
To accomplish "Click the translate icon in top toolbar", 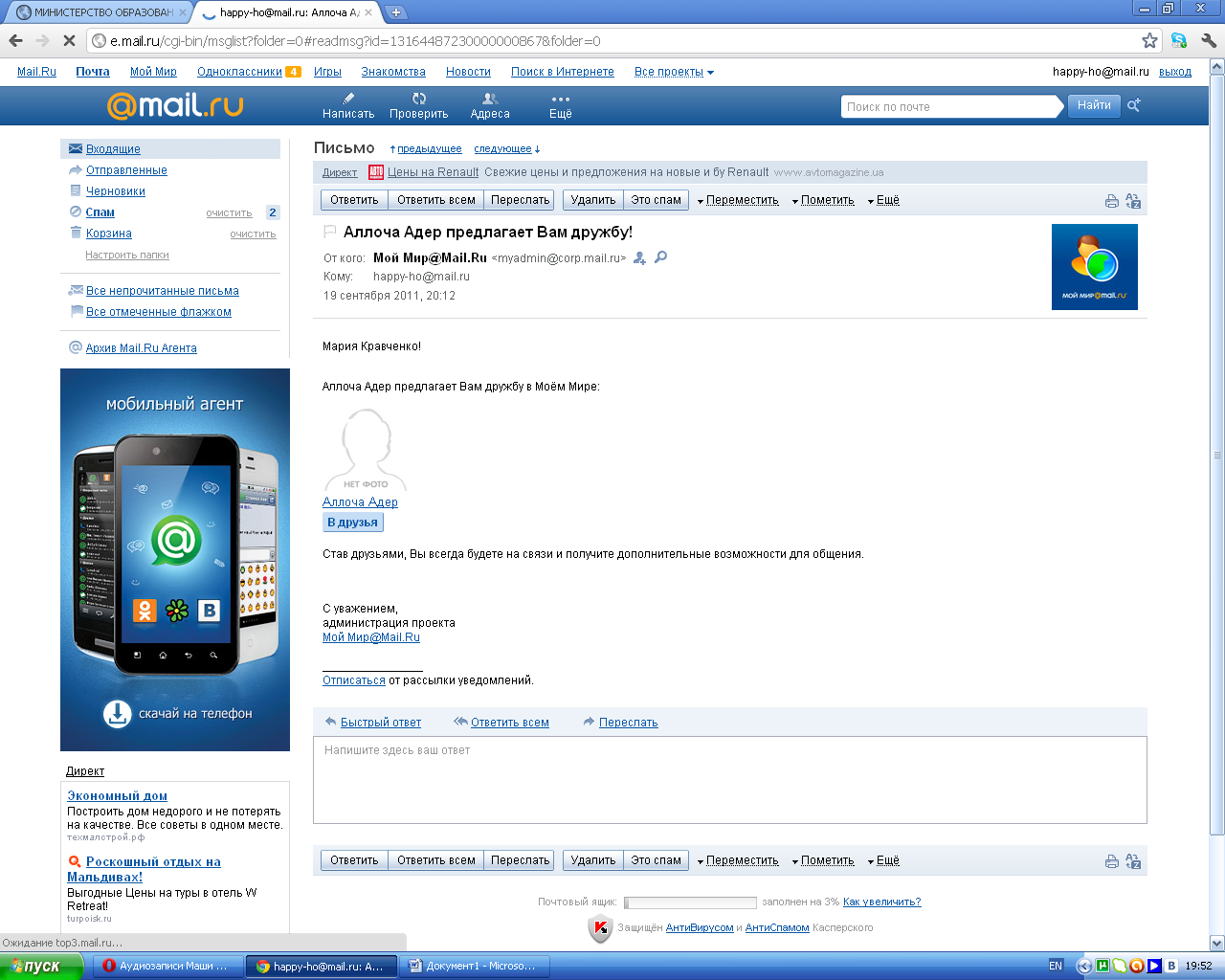I will 1133,201.
